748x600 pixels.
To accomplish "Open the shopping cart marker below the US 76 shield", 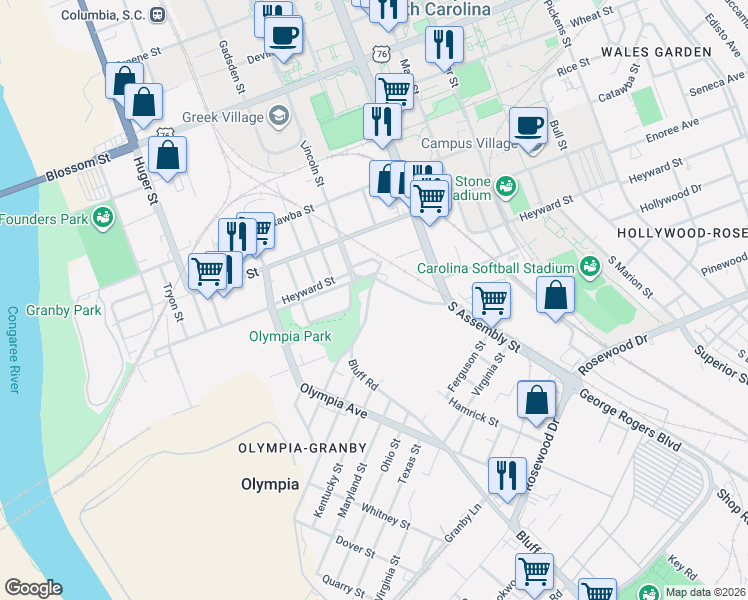I will 394,90.
